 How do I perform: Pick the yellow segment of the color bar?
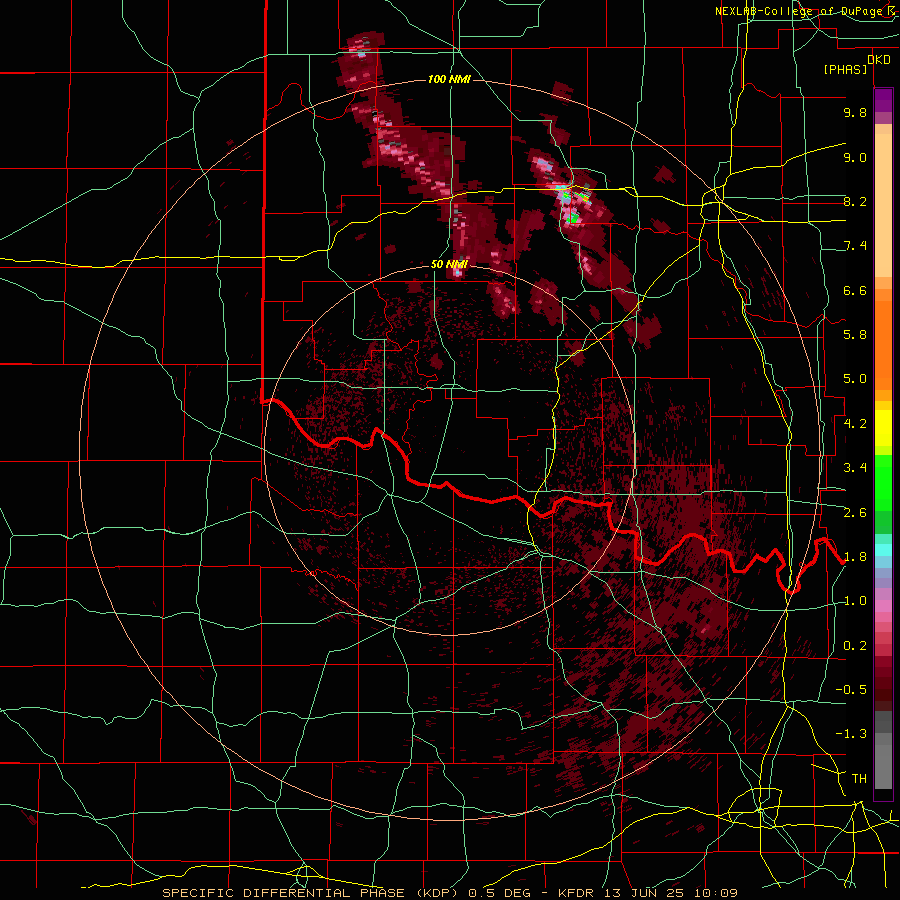pyautogui.click(x=883, y=428)
